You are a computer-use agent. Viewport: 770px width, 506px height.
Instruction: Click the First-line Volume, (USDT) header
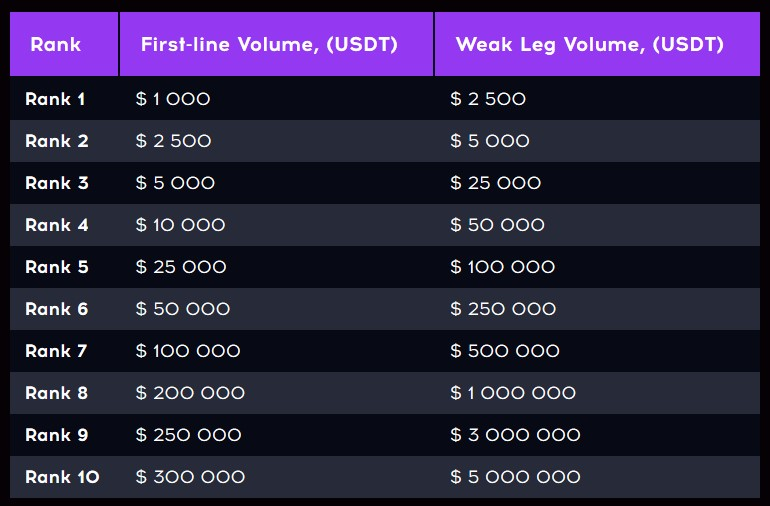pyautogui.click(x=269, y=45)
